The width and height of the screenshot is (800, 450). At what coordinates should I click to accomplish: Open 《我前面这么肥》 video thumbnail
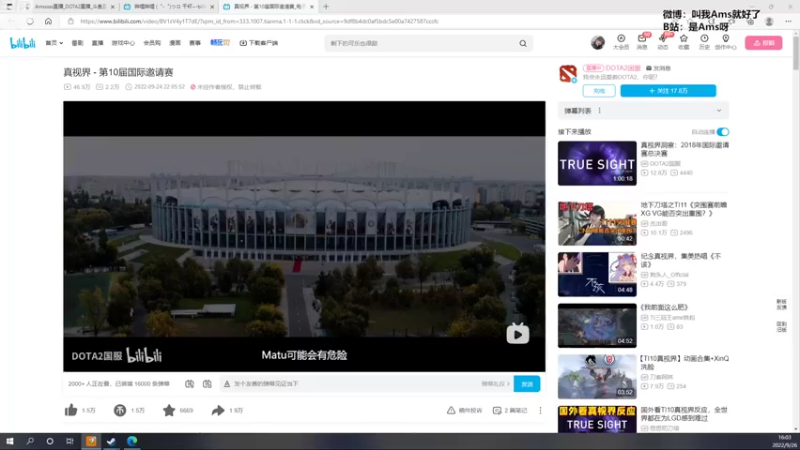click(x=597, y=326)
